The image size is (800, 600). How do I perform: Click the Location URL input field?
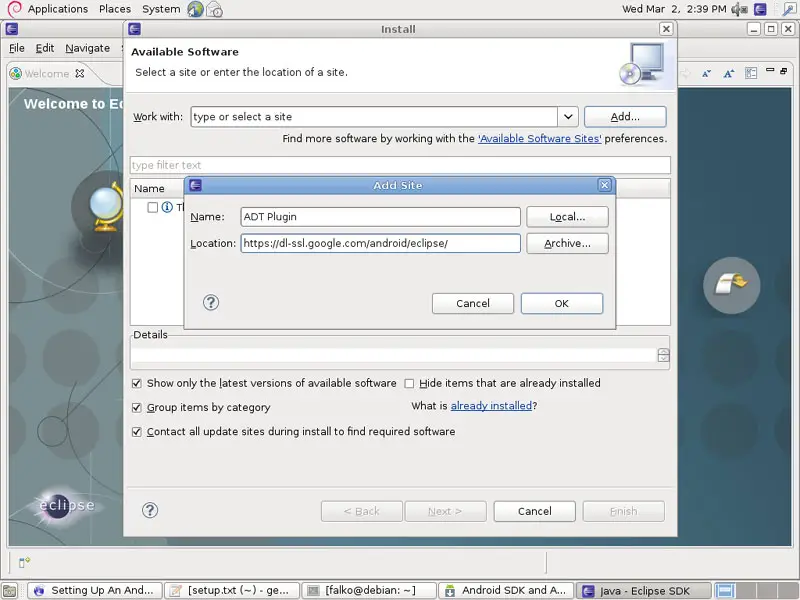point(381,243)
